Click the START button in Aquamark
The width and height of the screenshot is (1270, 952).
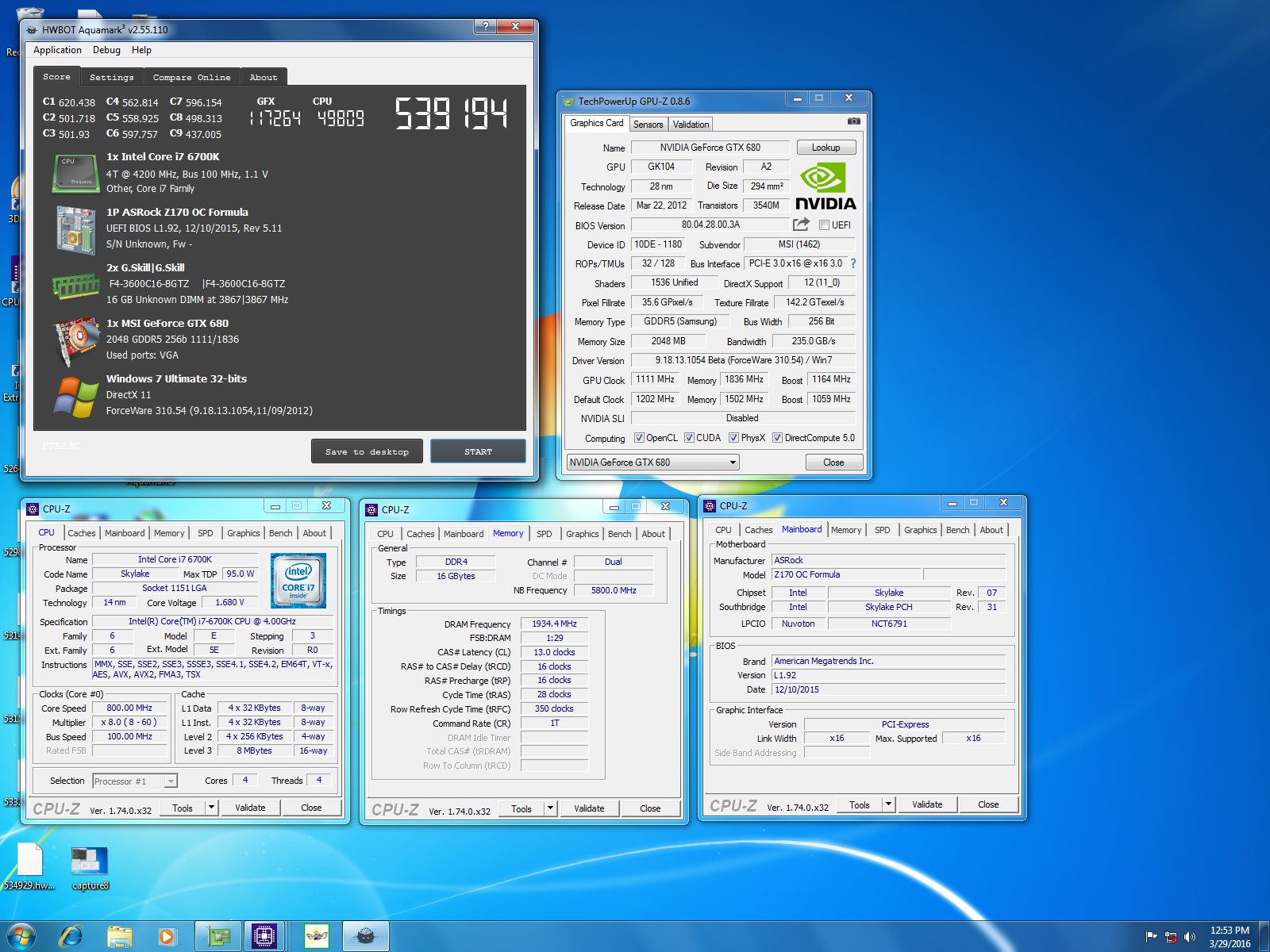[x=478, y=451]
